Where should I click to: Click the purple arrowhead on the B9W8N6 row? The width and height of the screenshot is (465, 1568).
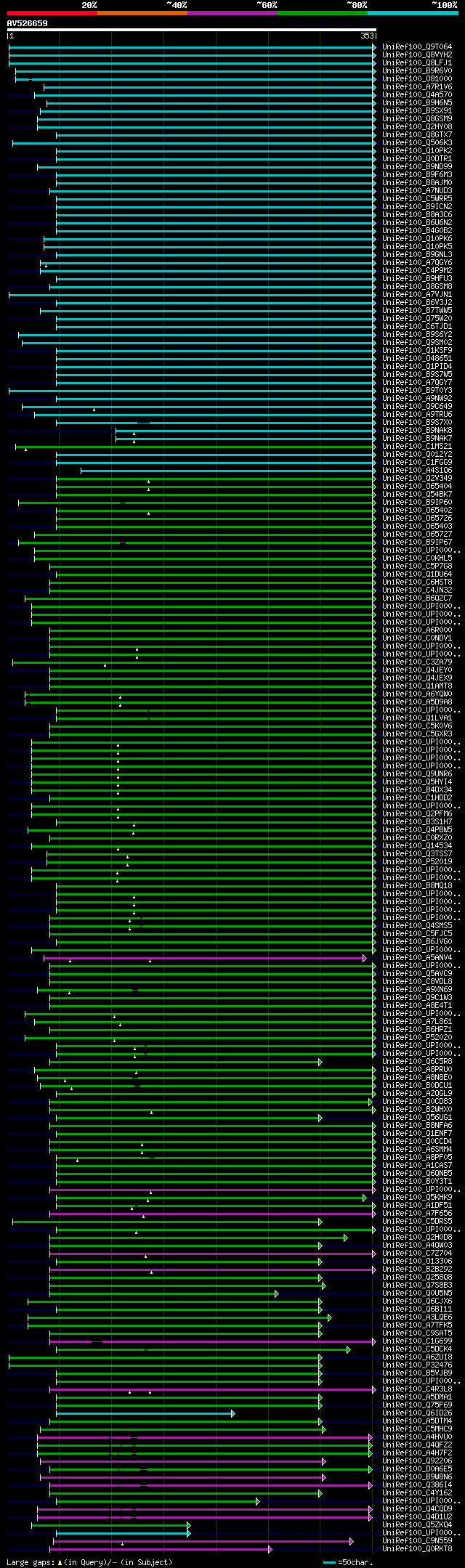click(324, 1477)
